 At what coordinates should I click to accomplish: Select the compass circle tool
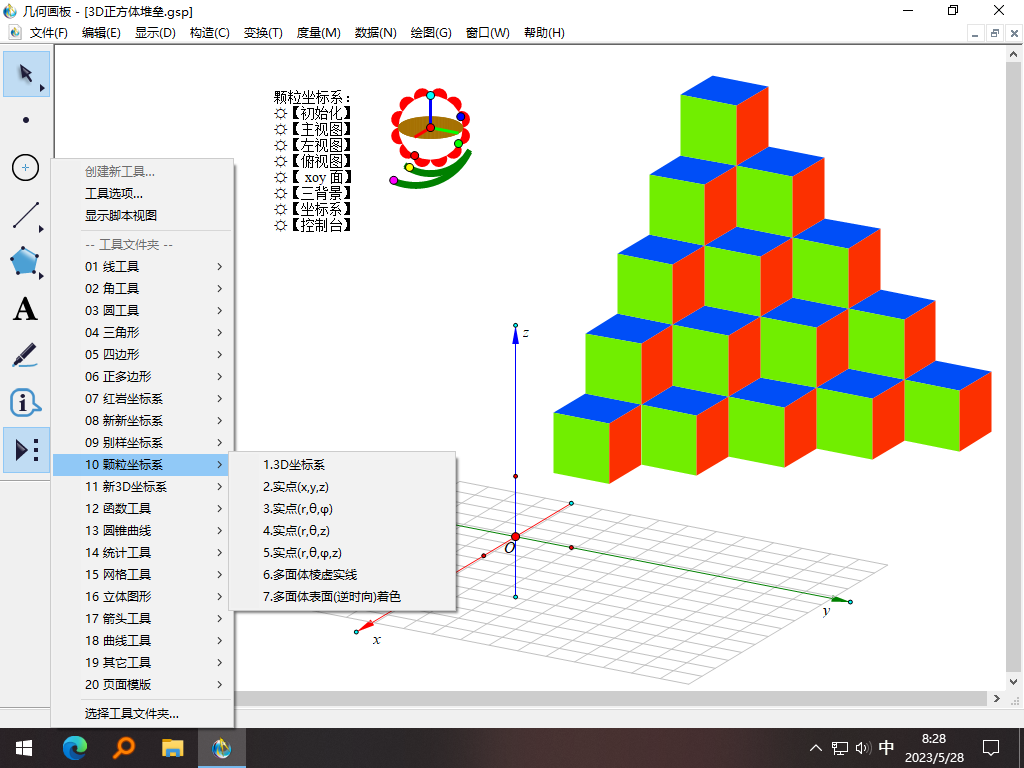[x=24, y=168]
